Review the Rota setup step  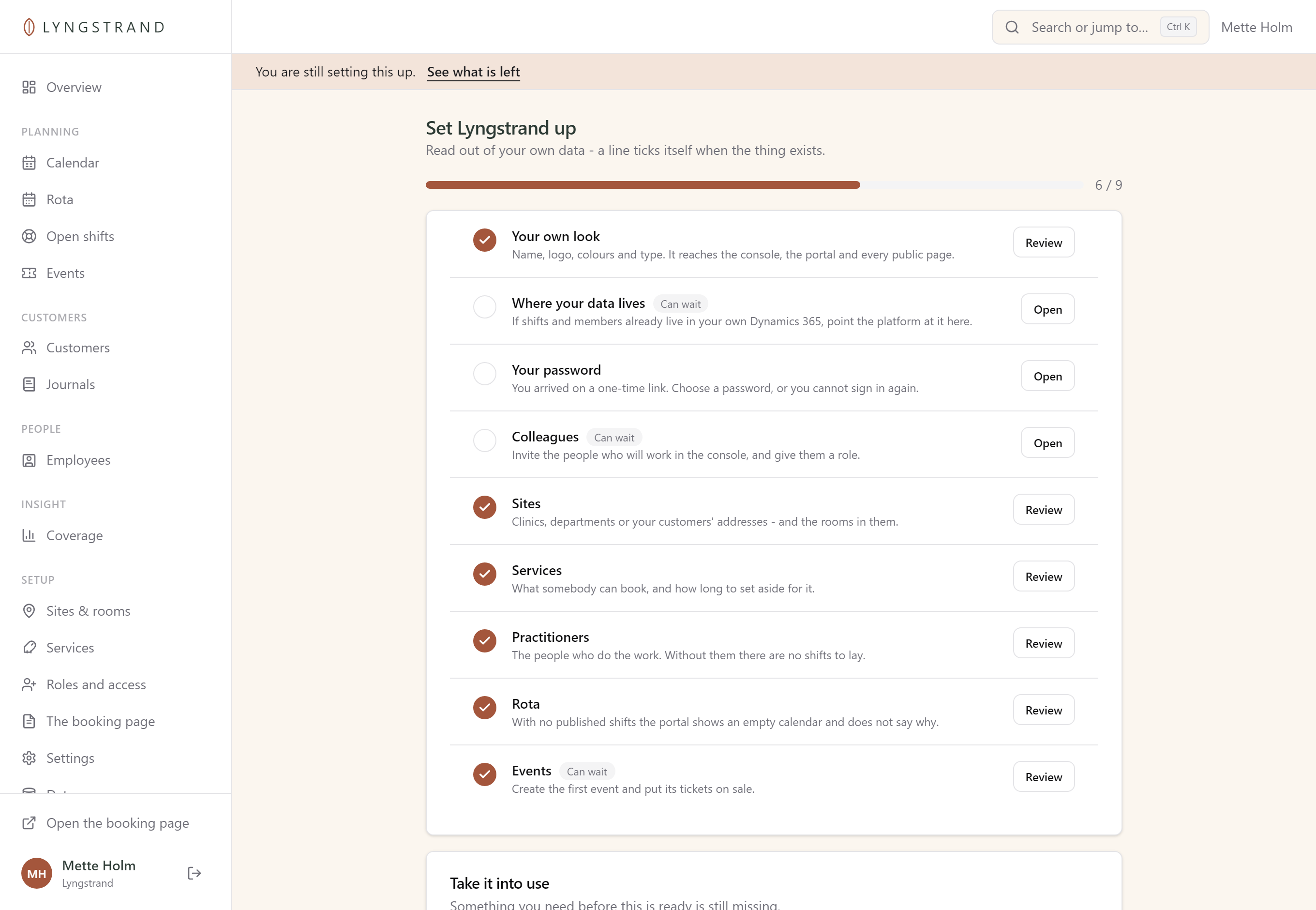[1044, 710]
